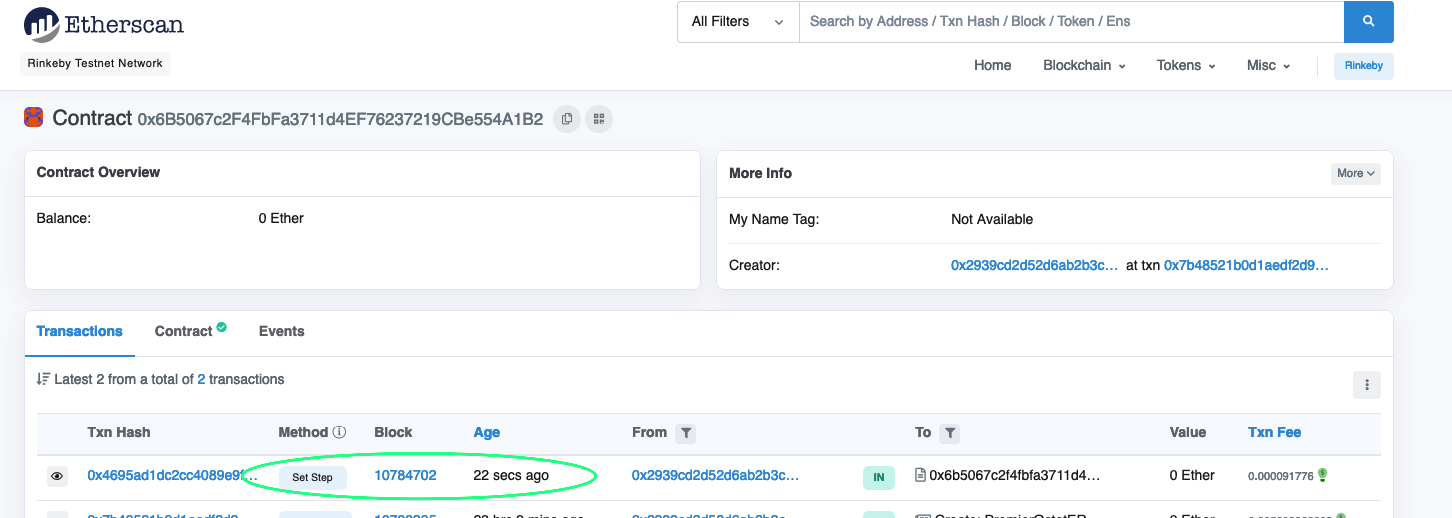Expand the Blockchain menu

tap(1084, 65)
